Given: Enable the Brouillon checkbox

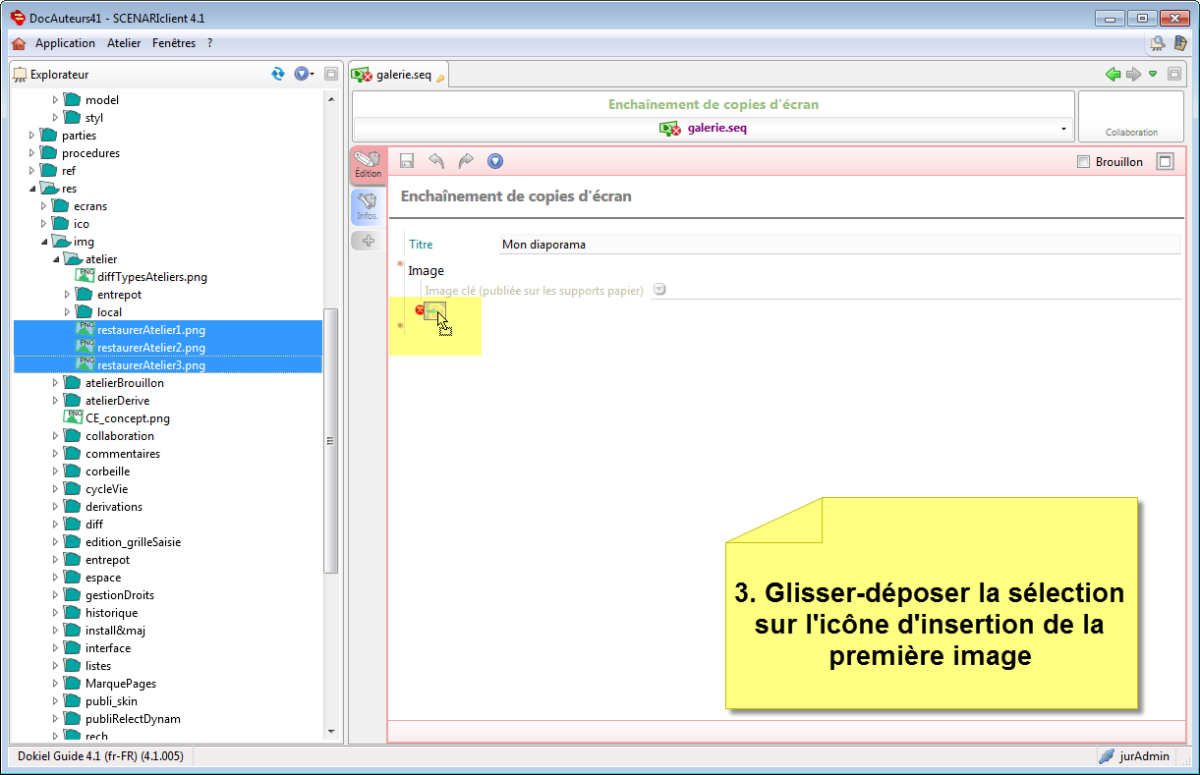Looking at the screenshot, I should pos(1083,162).
